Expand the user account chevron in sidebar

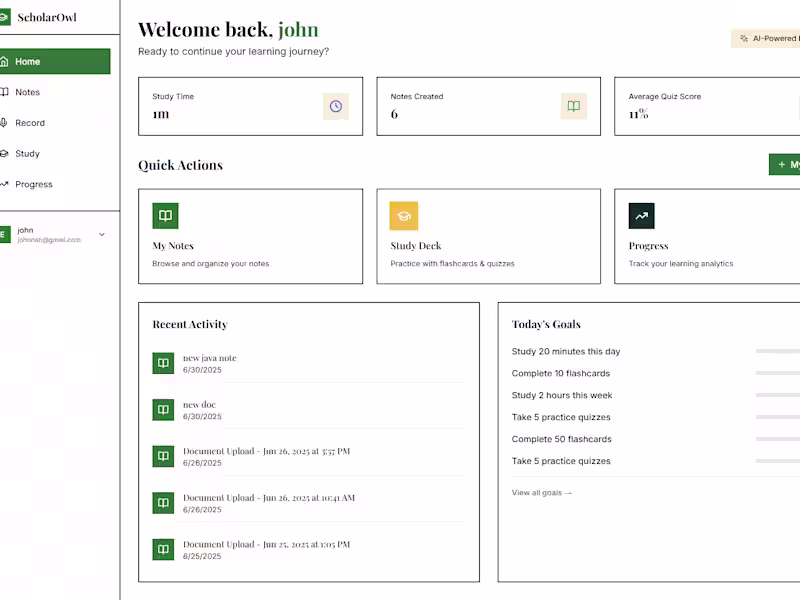100,234
